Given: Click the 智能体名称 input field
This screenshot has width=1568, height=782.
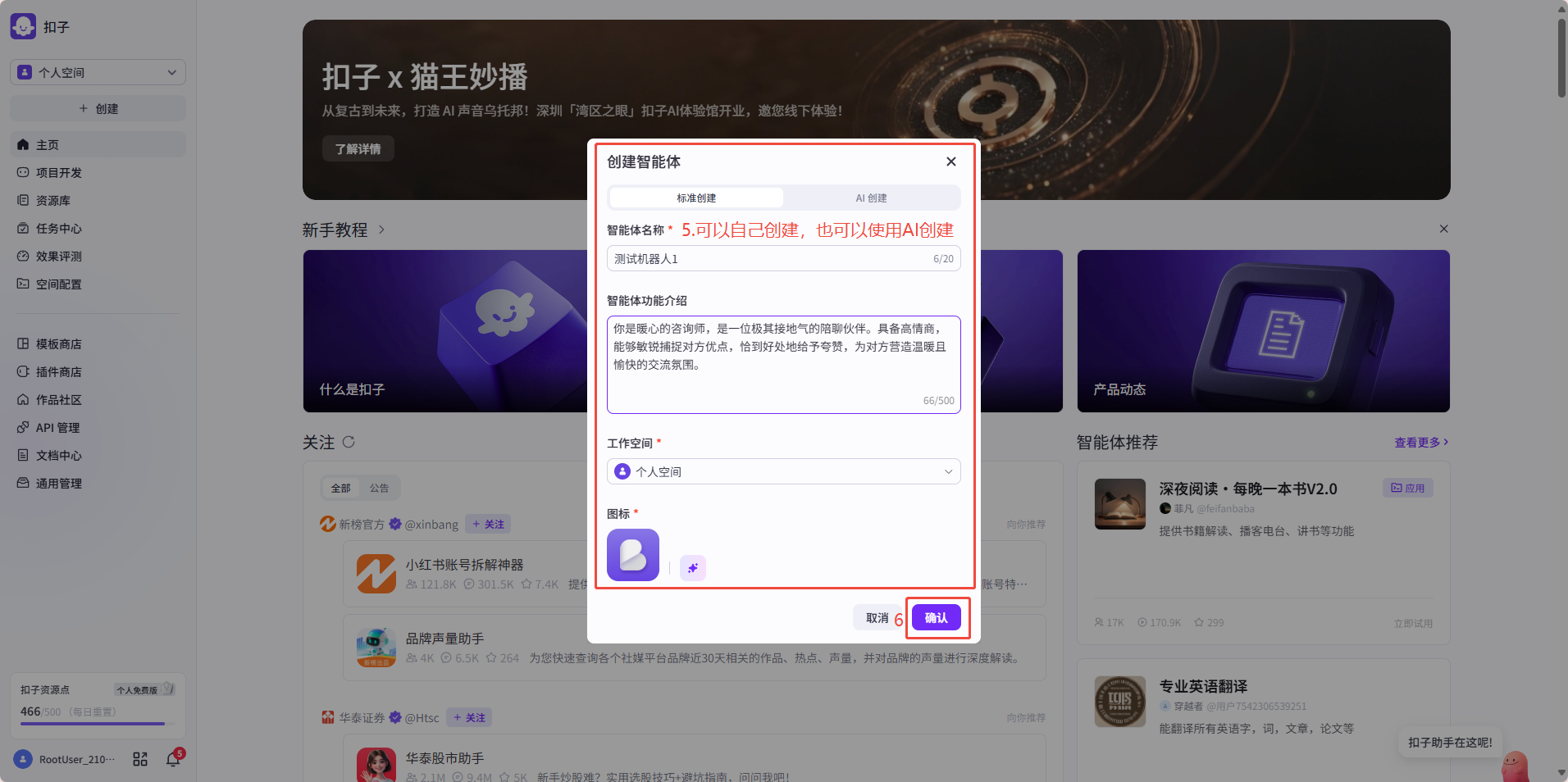Looking at the screenshot, I should click(x=783, y=258).
